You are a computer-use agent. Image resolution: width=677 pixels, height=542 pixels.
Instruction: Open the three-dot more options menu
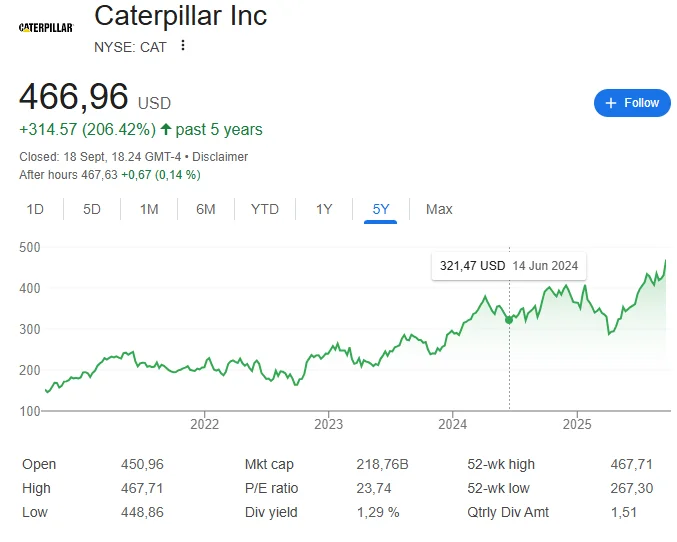click(183, 45)
